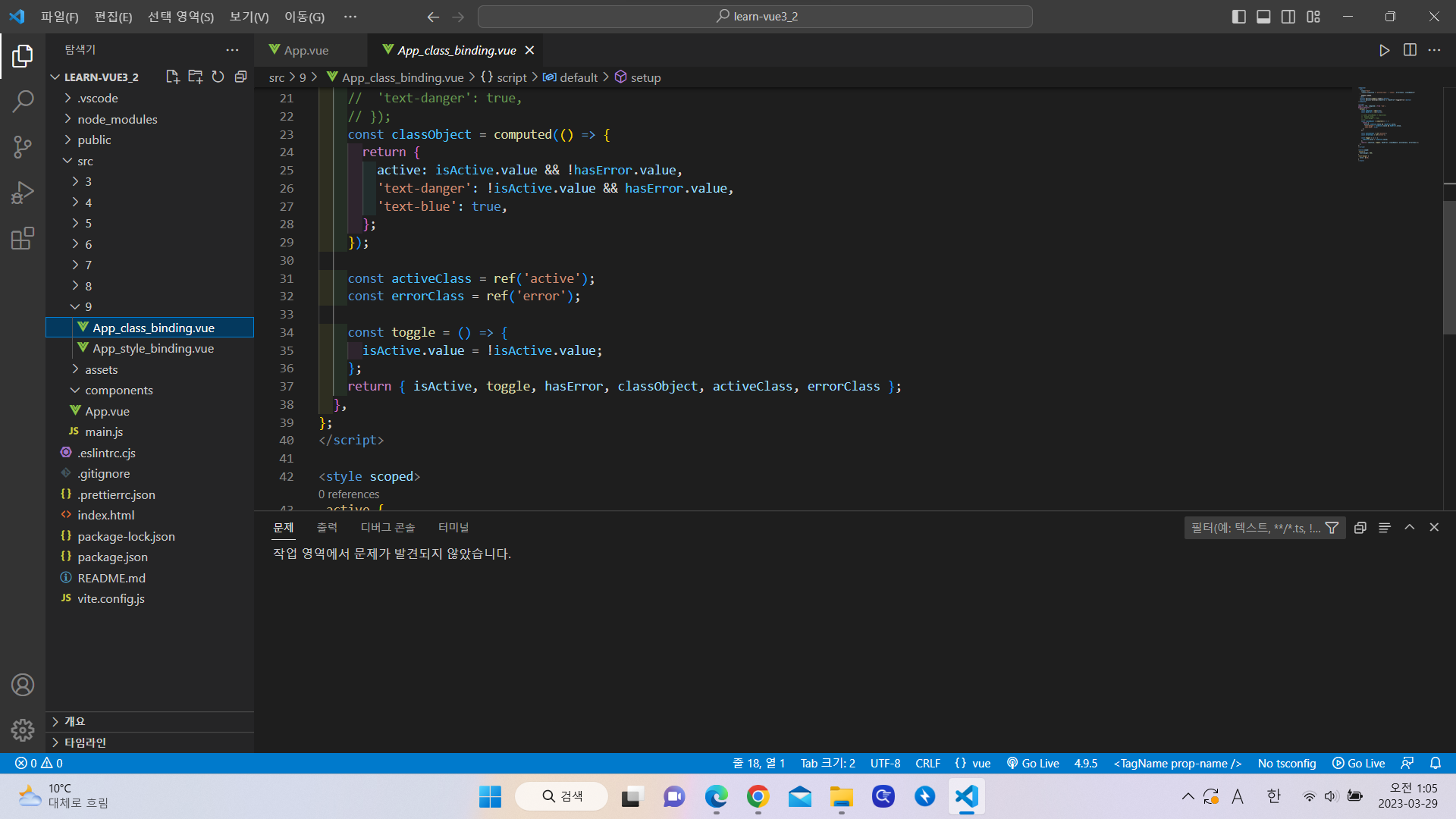Expand the public folder
The width and height of the screenshot is (1456, 819).
[x=149, y=140]
